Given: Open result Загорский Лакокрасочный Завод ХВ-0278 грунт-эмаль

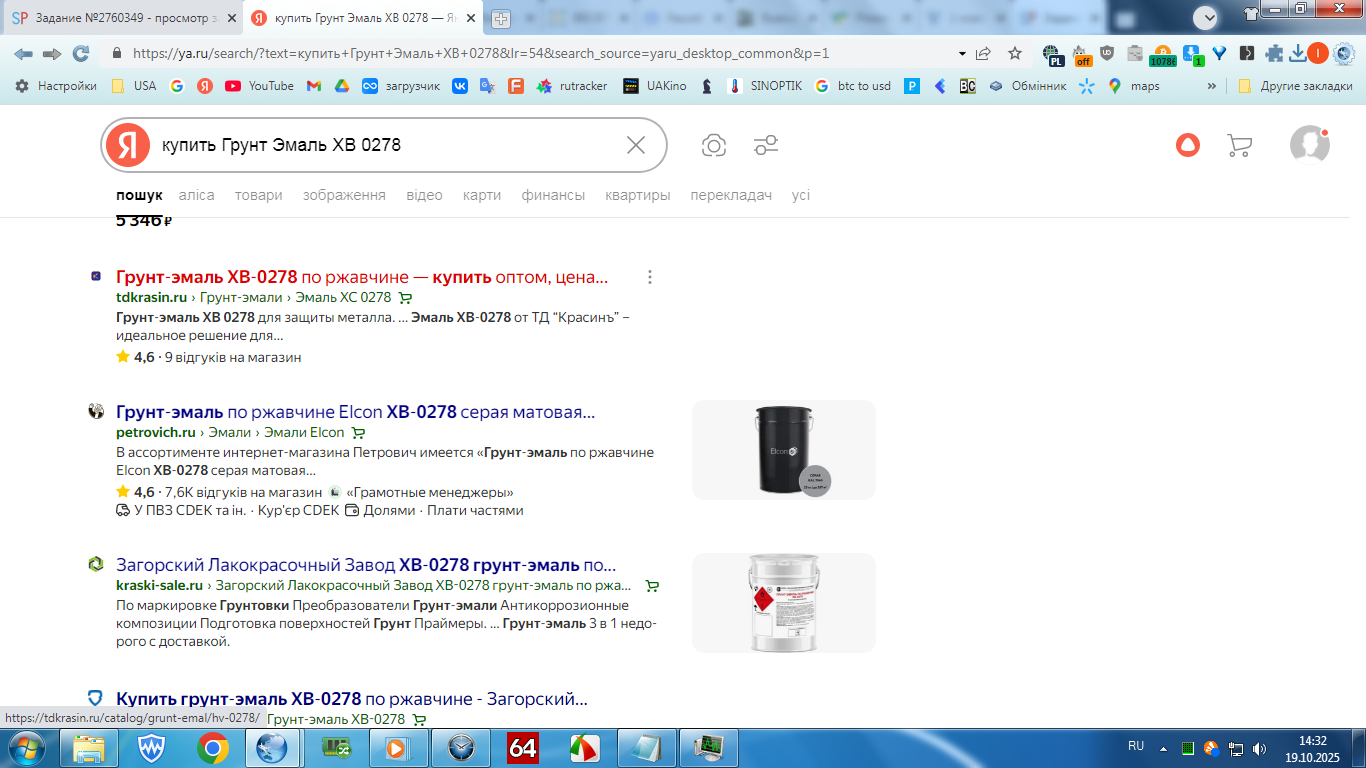Looking at the screenshot, I should tap(366, 565).
